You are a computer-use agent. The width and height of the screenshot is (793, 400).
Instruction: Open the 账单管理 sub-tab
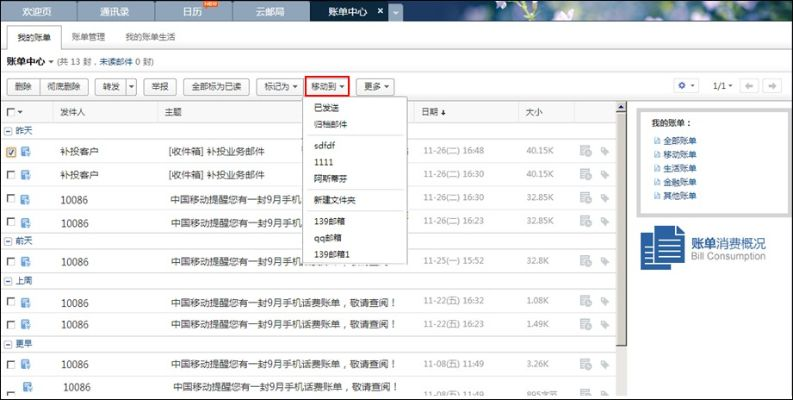pyautogui.click(x=88, y=36)
